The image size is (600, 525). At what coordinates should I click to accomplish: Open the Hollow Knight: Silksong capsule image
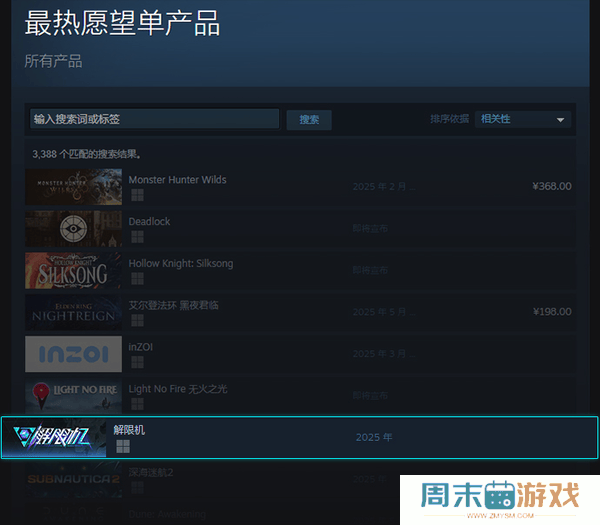point(74,270)
